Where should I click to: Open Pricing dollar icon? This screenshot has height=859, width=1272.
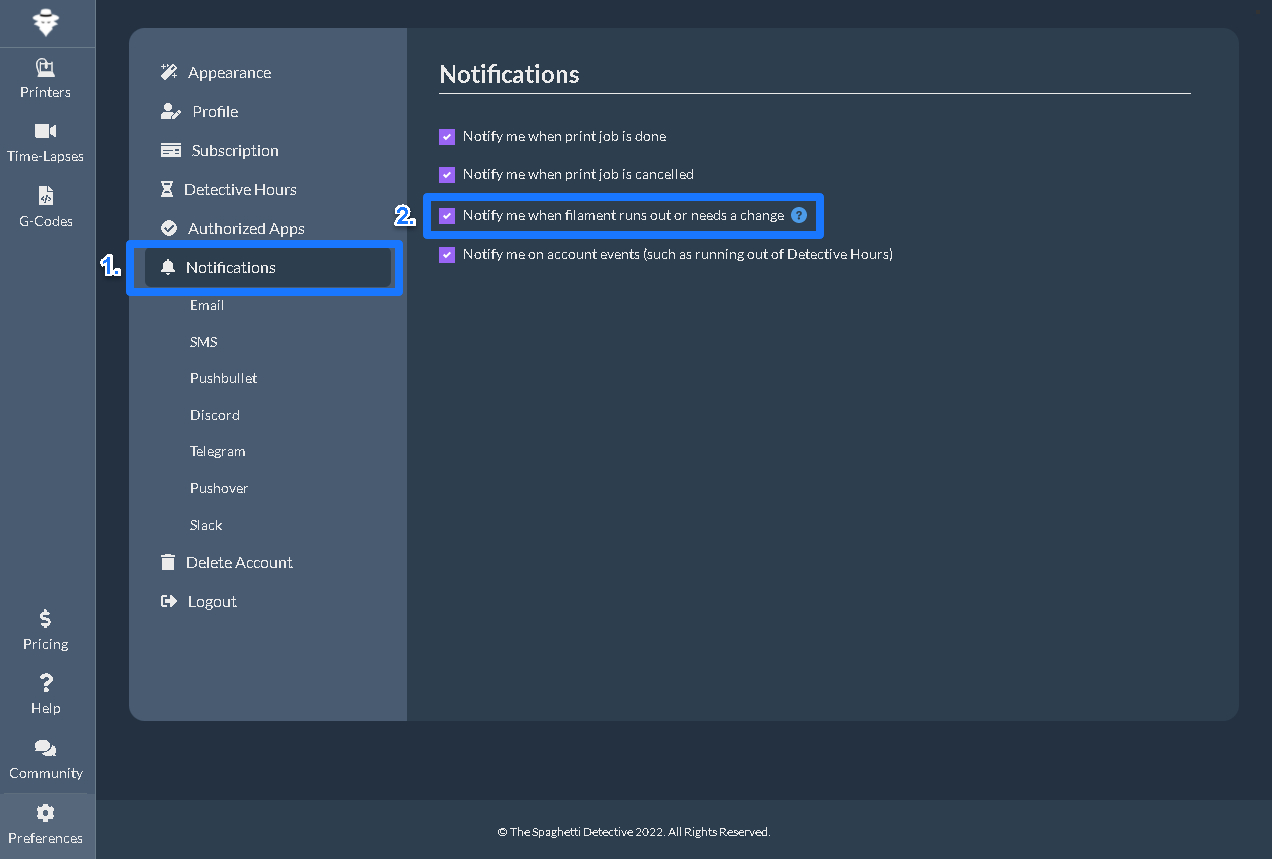tap(46, 619)
